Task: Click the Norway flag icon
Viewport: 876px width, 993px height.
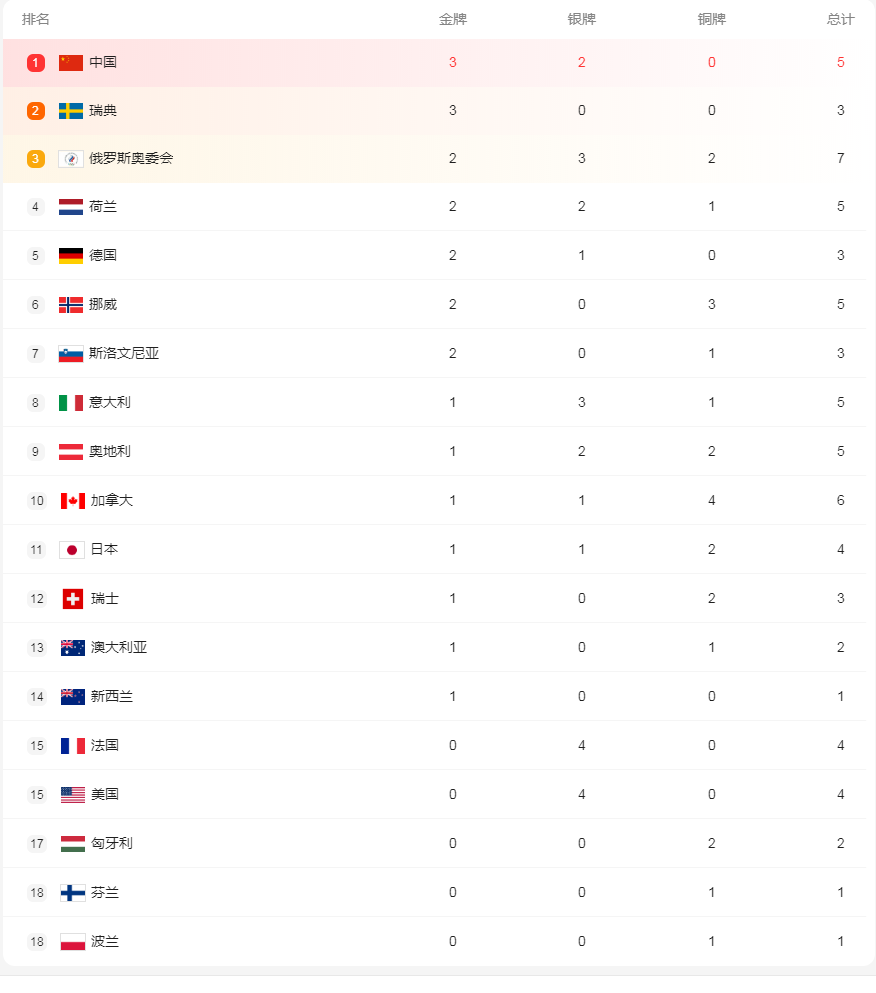Action: point(71,305)
